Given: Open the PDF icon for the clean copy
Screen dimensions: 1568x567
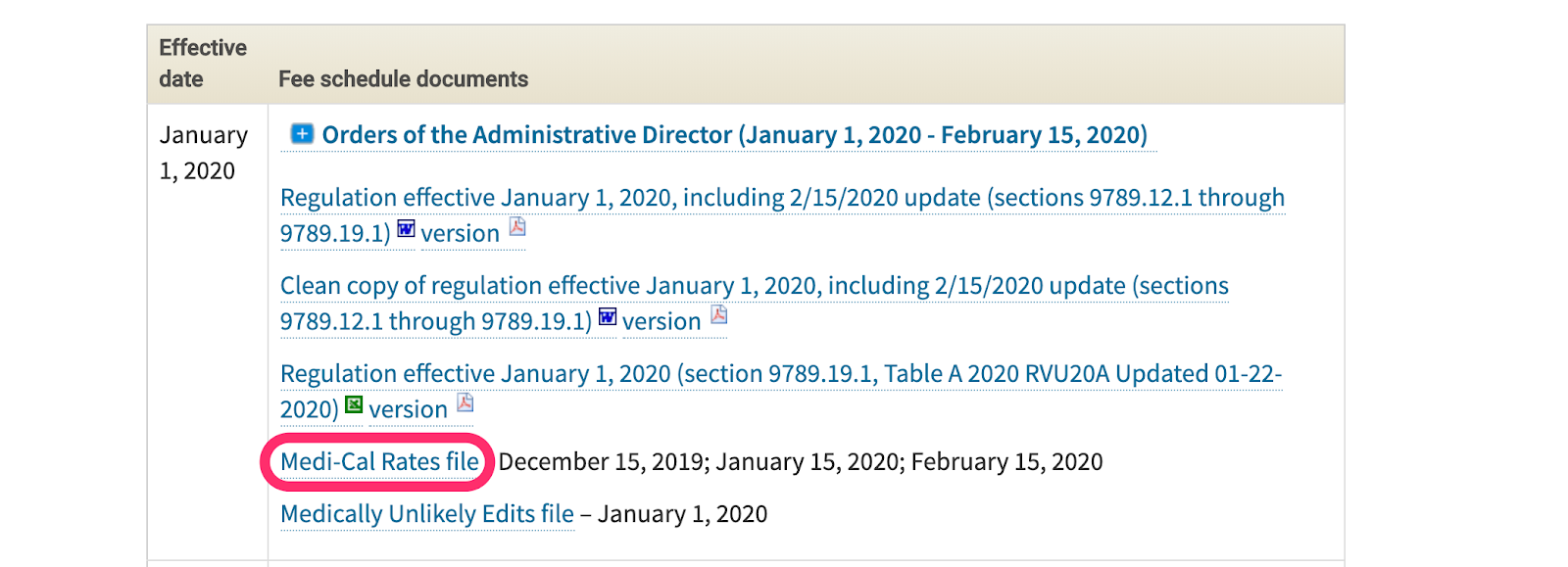Looking at the screenshot, I should coord(718,316).
